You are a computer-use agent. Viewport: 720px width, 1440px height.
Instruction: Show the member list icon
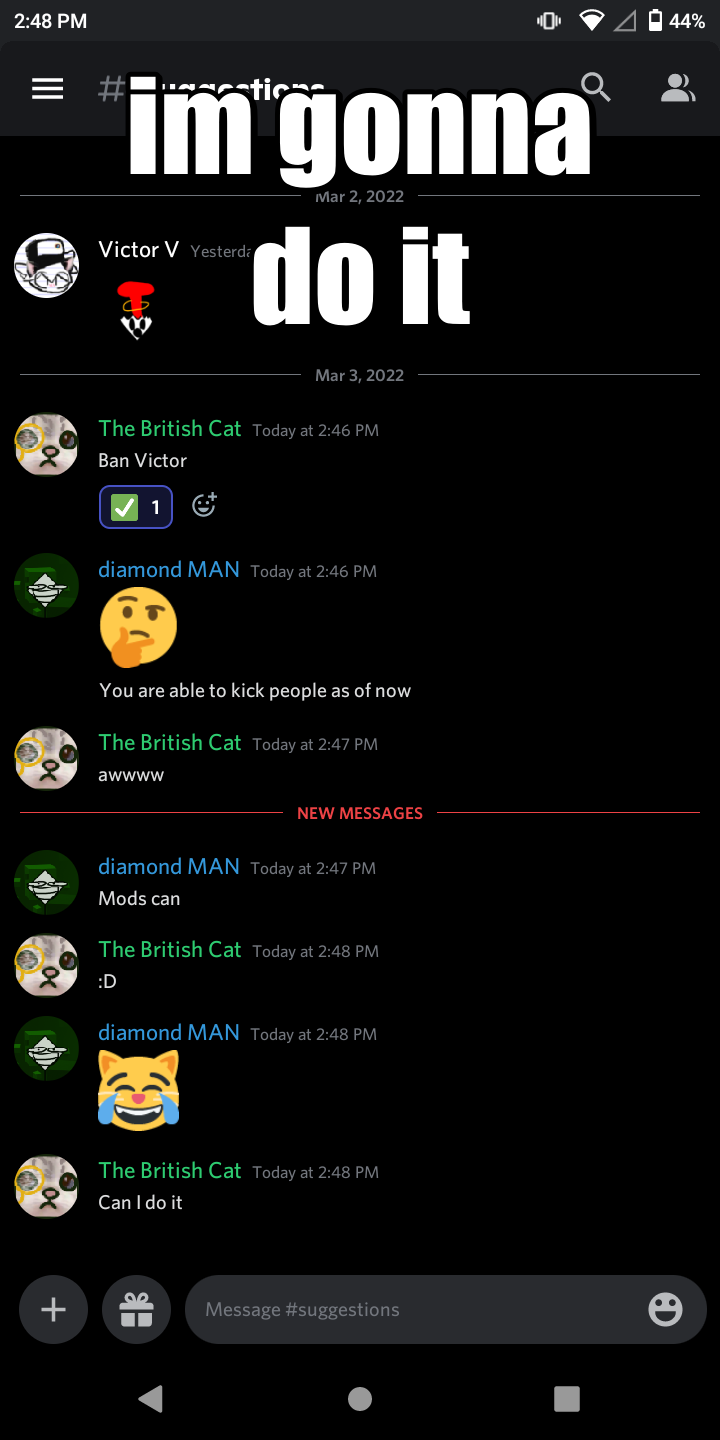(678, 88)
